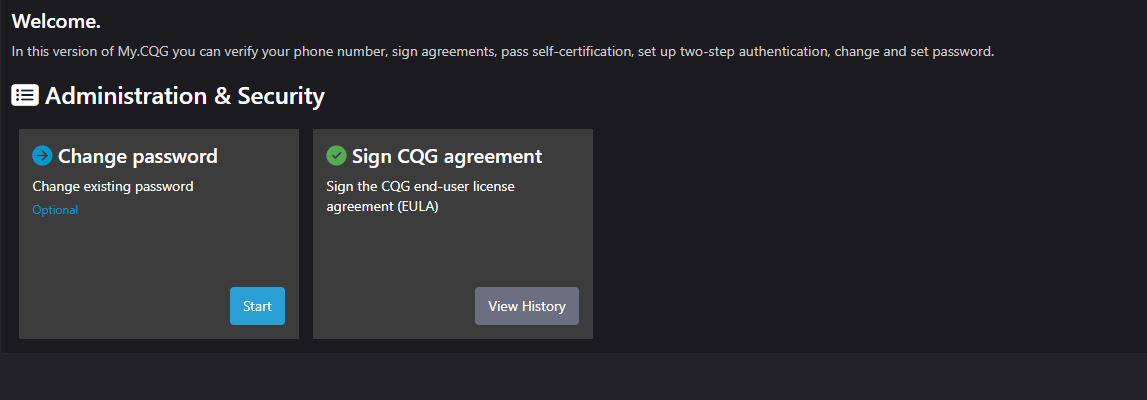
Task: Click the Welcome heading
Action: point(56,22)
